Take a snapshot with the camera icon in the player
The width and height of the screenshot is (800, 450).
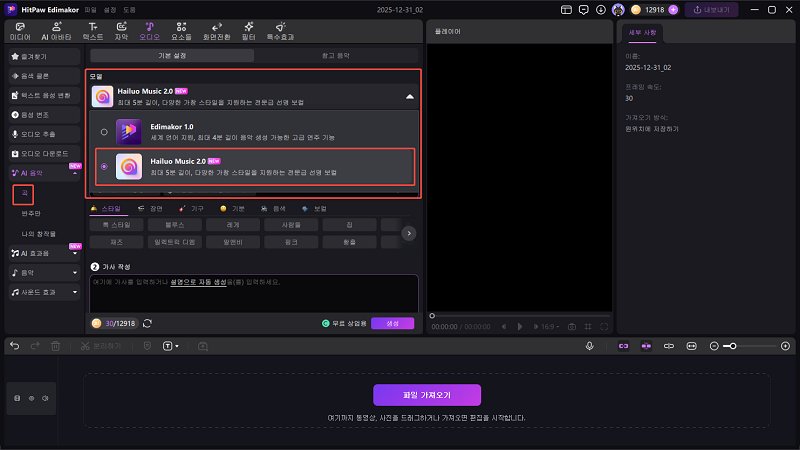(x=572, y=327)
